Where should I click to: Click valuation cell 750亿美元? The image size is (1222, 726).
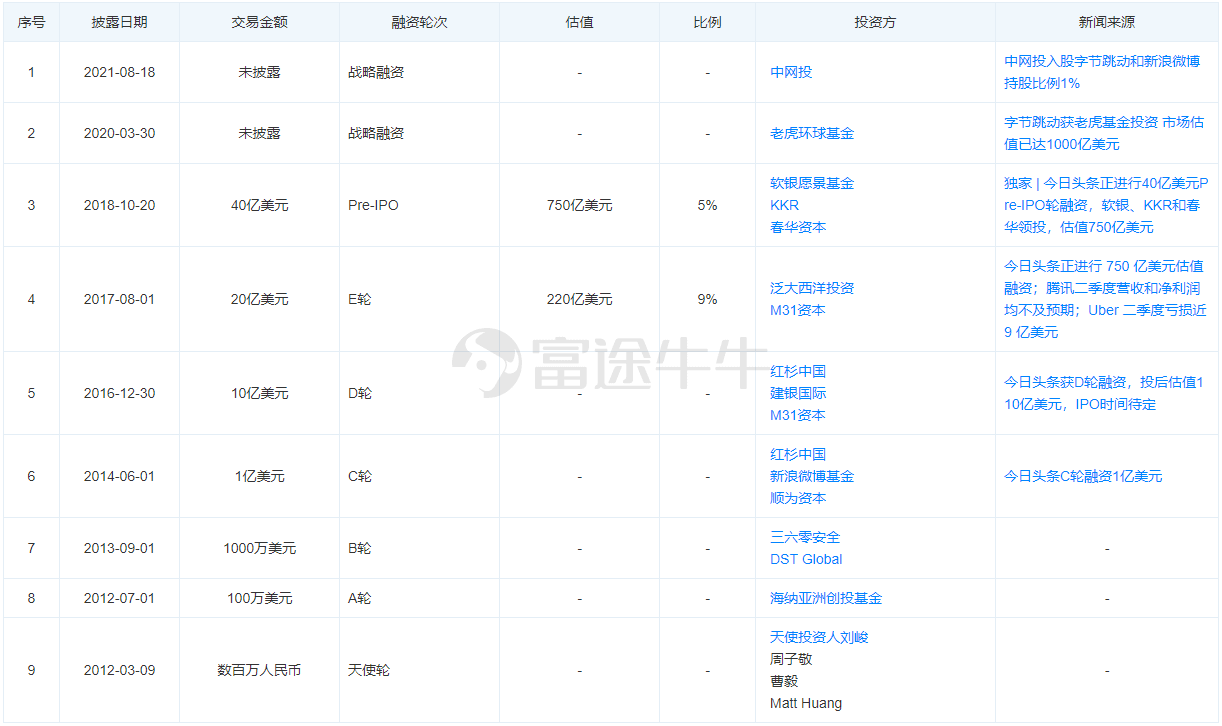(x=579, y=205)
